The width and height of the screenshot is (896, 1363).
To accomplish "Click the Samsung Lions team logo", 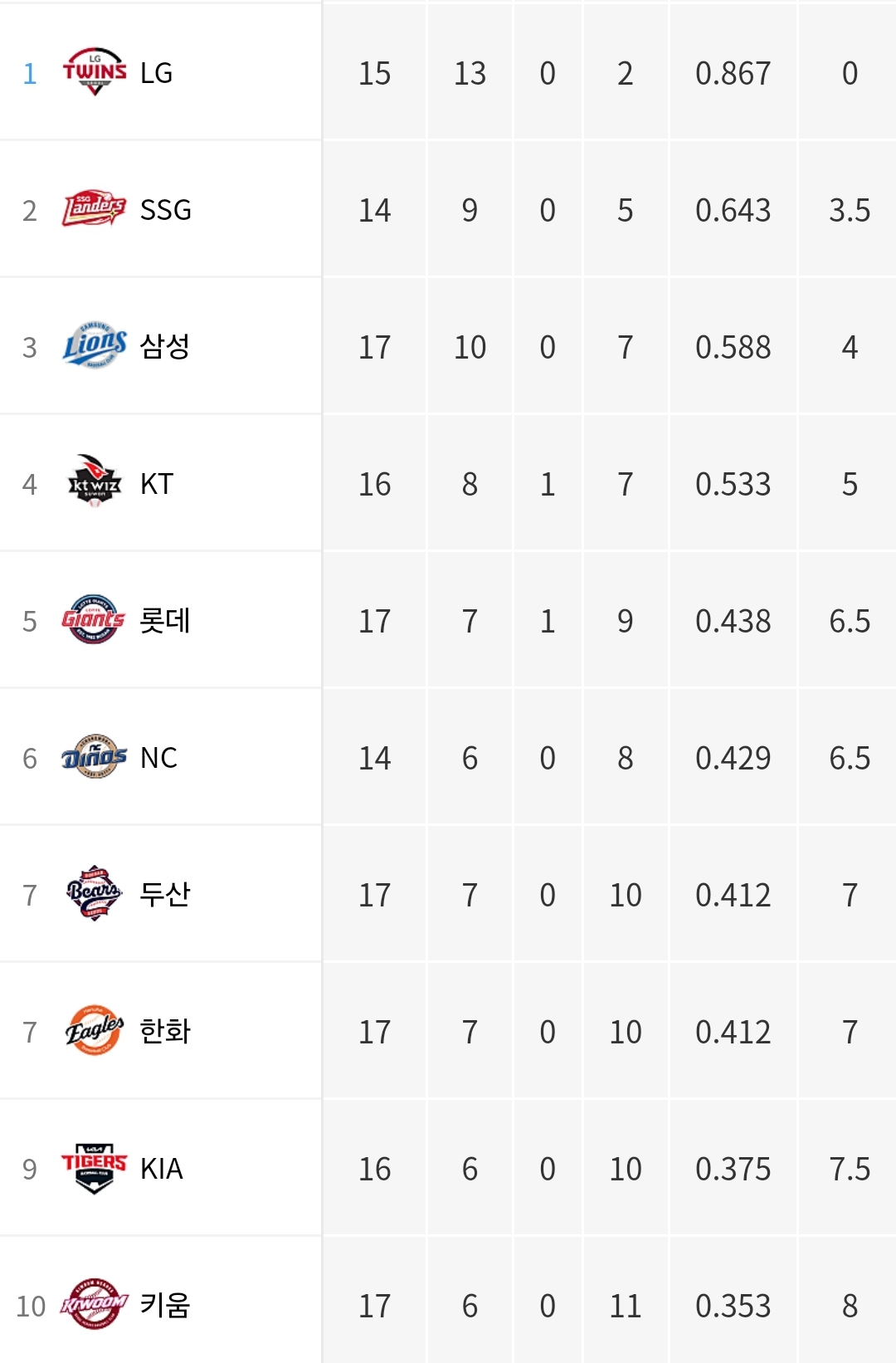I will 95,346.
